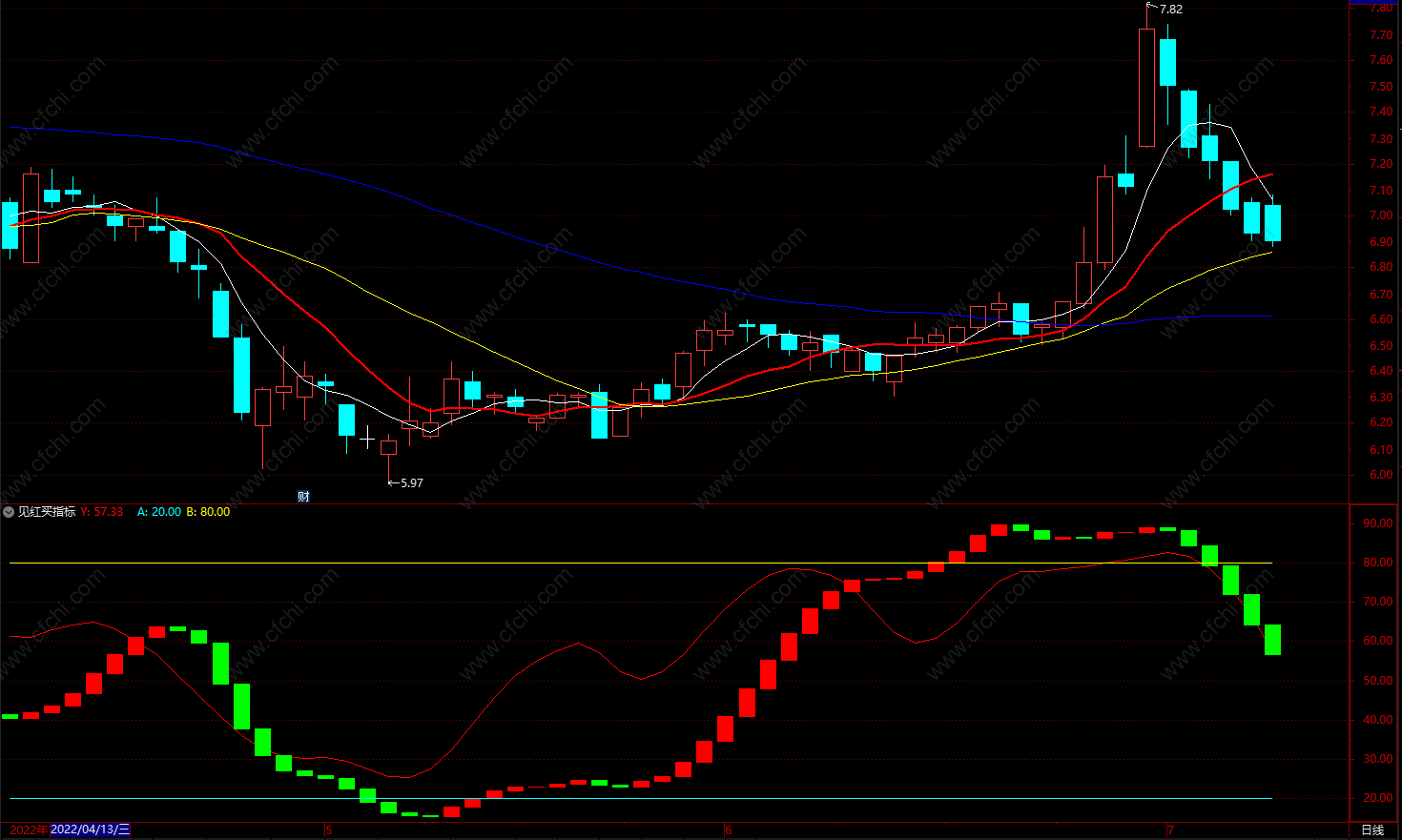Click the 7.50 price axis label
Image resolution: width=1402 pixels, height=840 pixels.
1381,87
